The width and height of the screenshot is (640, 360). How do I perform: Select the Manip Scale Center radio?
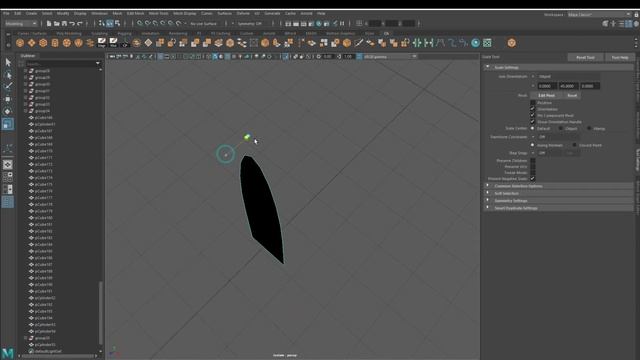[589, 129]
